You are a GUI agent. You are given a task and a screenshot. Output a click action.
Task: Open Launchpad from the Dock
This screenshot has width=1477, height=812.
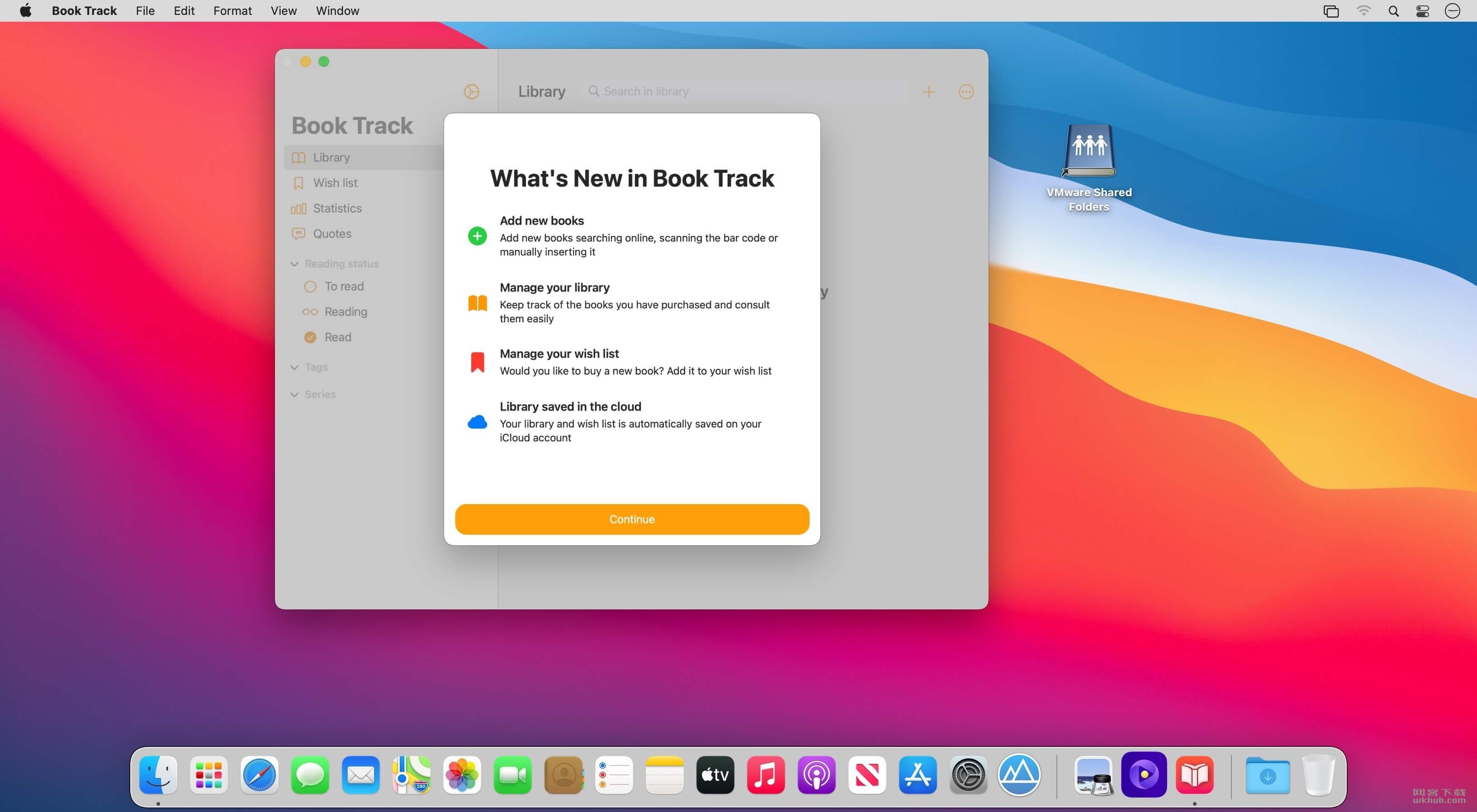coord(209,775)
